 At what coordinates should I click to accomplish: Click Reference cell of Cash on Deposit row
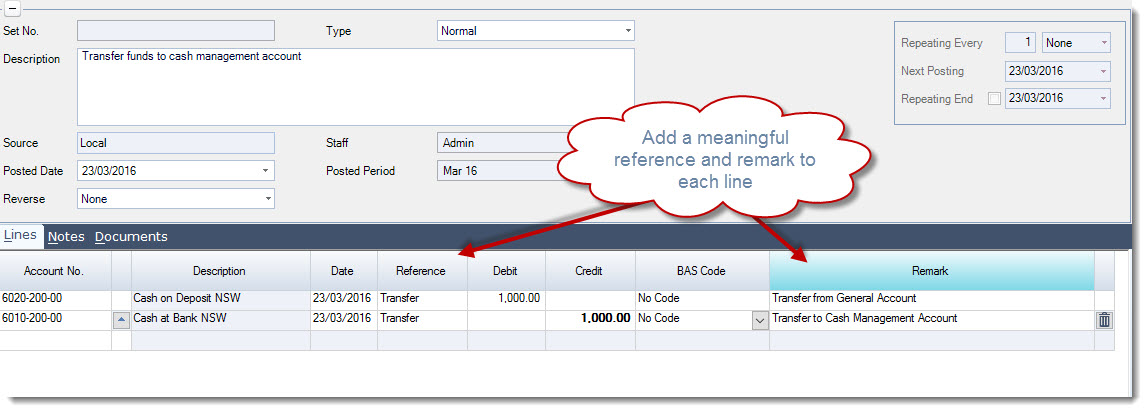421,299
